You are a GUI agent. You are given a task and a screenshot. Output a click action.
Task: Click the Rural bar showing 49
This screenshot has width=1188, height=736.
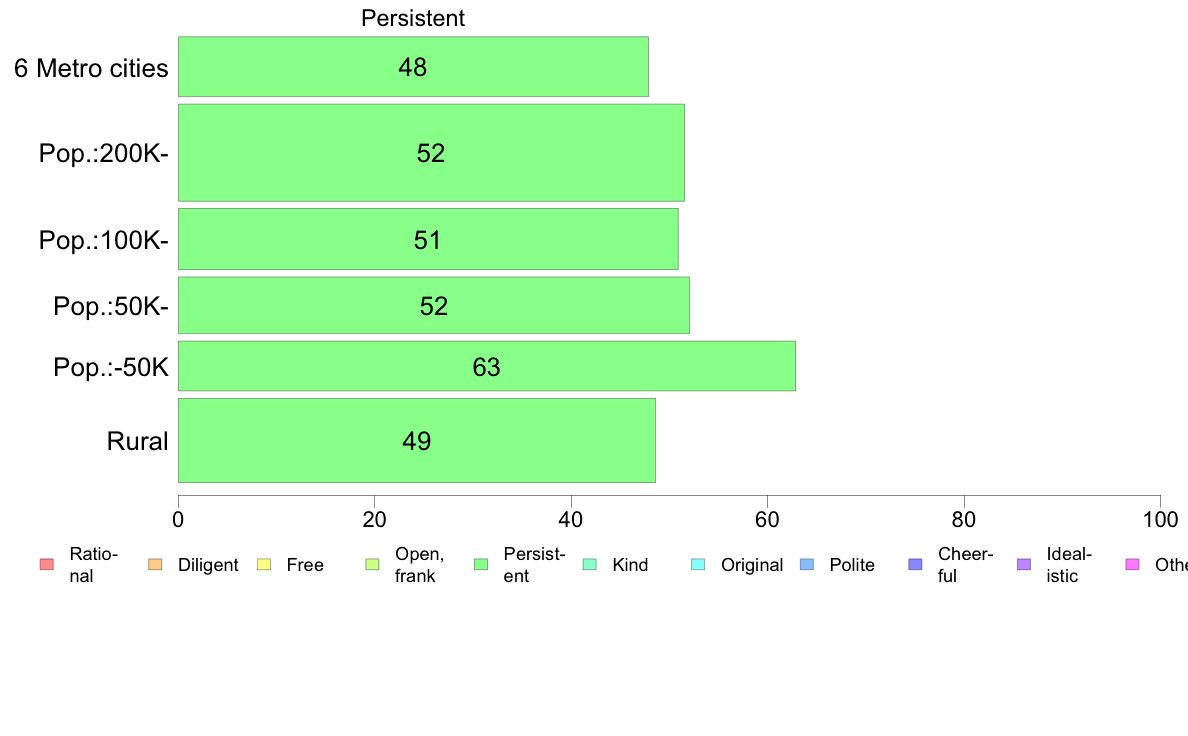click(417, 440)
